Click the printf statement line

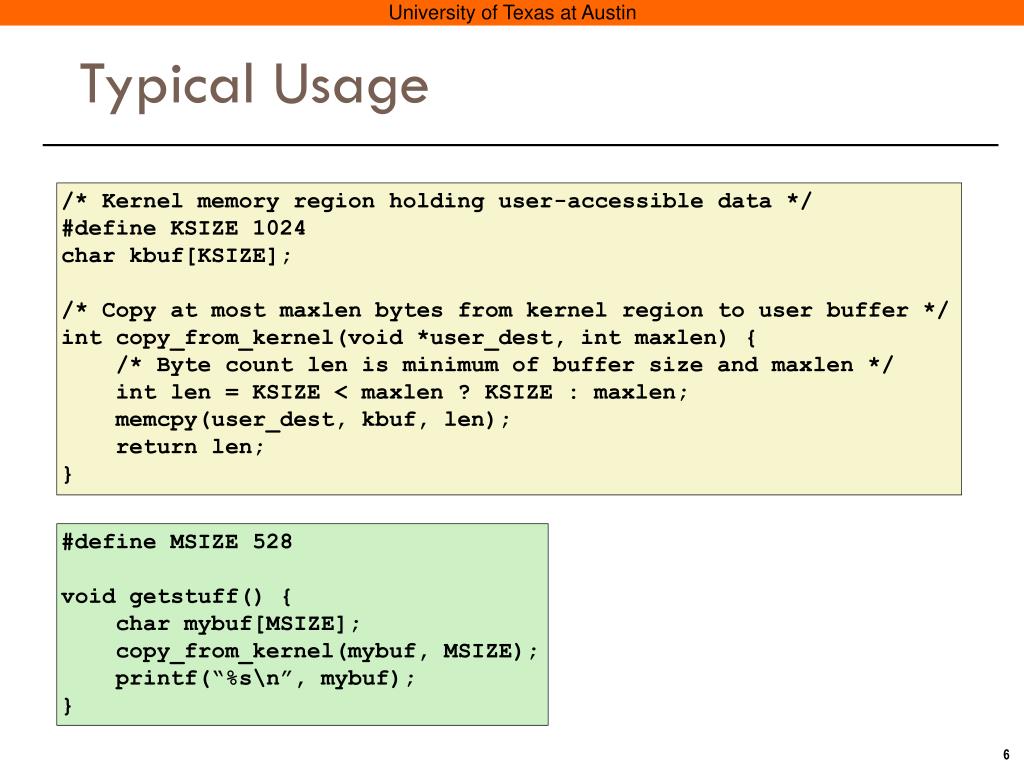[x=265, y=678]
